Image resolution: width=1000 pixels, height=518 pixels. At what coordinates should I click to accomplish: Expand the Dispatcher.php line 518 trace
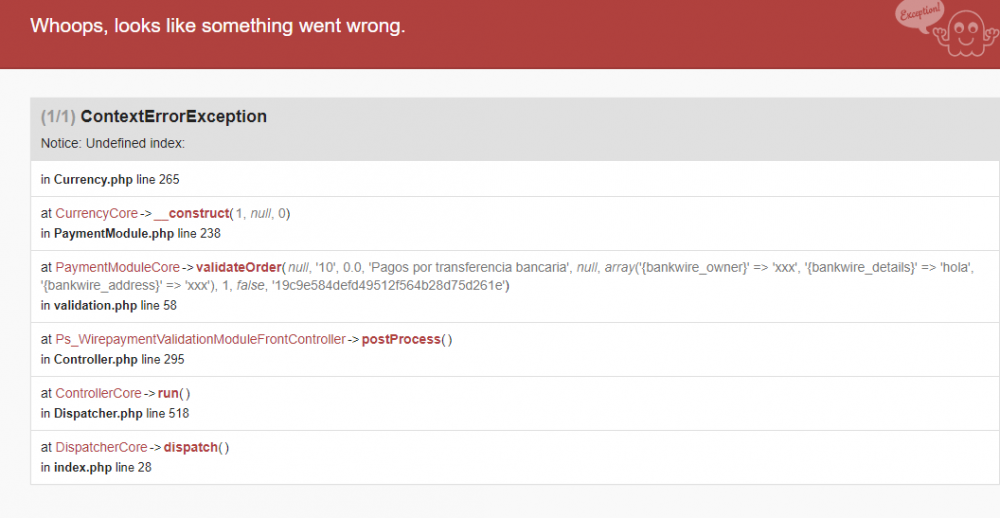point(115,413)
